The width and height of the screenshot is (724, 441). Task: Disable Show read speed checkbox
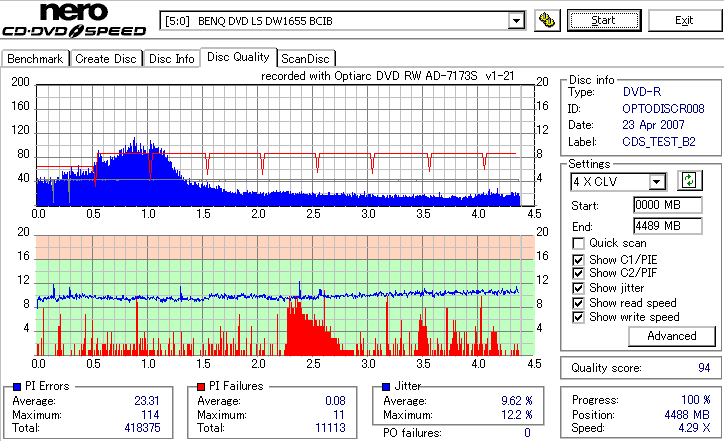tap(578, 303)
